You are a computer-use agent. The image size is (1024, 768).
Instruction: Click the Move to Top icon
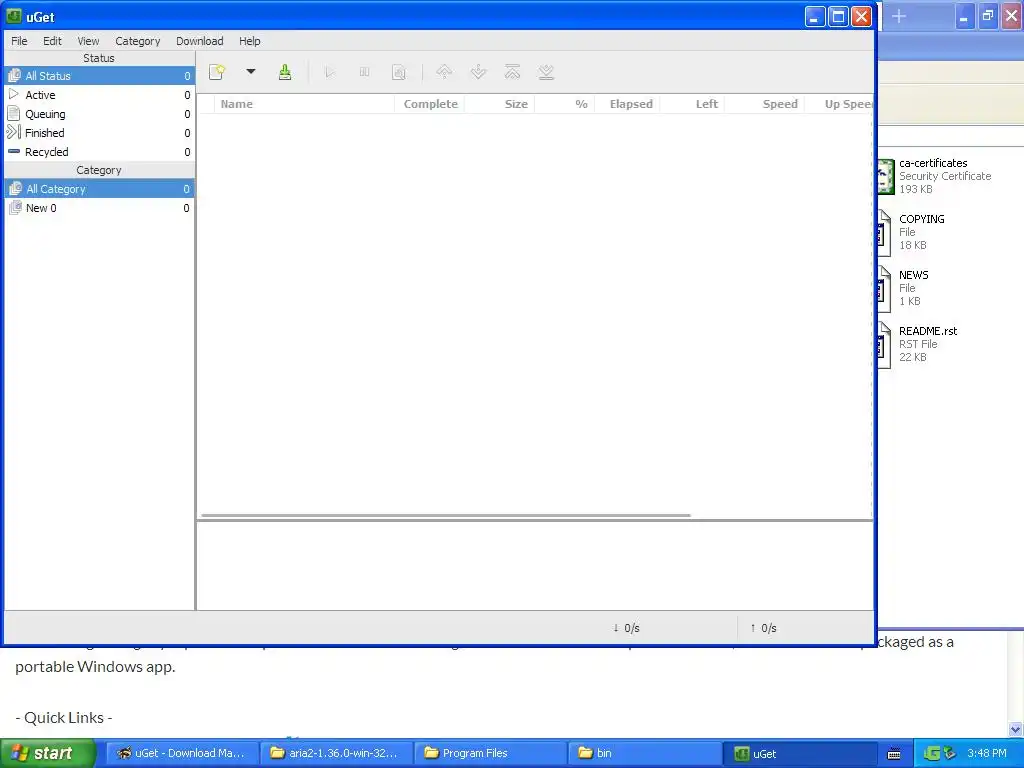[x=512, y=72]
